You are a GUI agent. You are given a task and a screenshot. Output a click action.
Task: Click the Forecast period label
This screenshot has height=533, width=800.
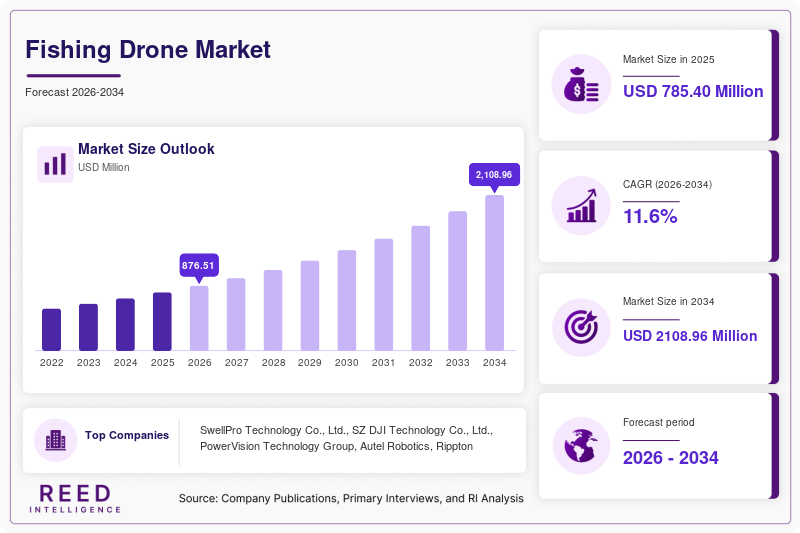coord(659,422)
